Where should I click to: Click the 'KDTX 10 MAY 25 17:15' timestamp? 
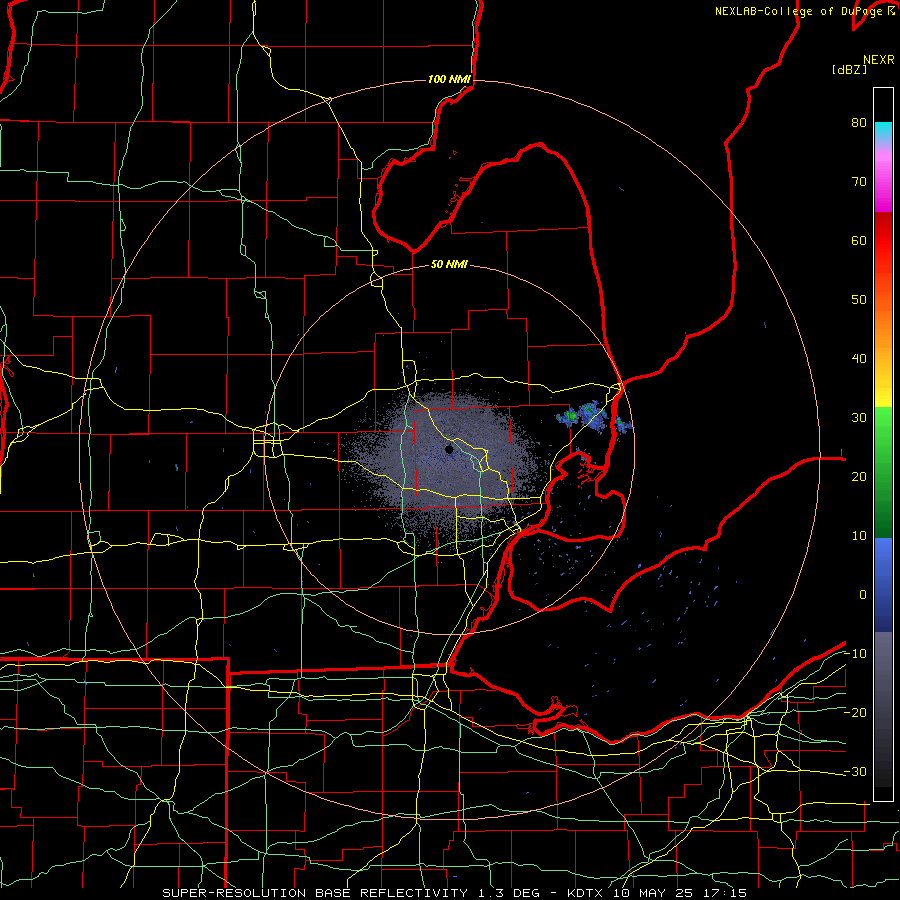pyautogui.click(x=657, y=893)
